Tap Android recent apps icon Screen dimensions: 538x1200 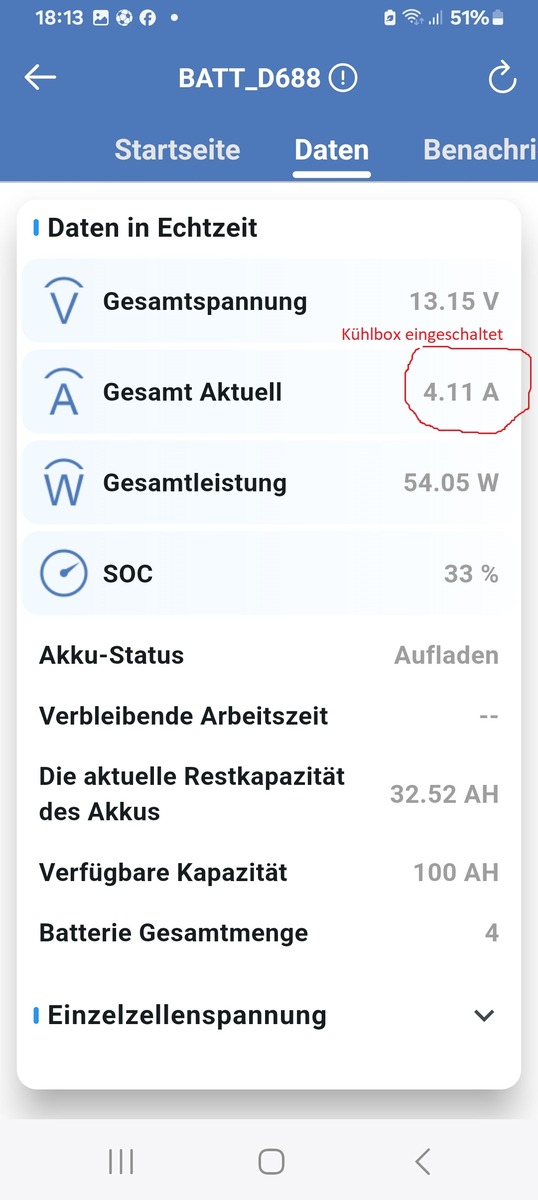point(121,1161)
